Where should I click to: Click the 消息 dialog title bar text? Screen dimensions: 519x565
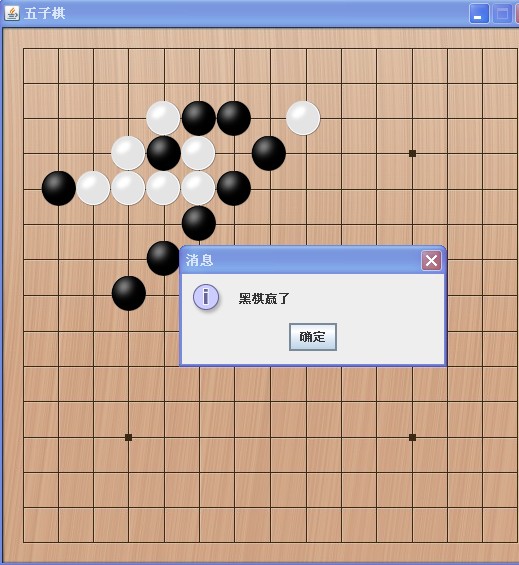click(x=199, y=260)
